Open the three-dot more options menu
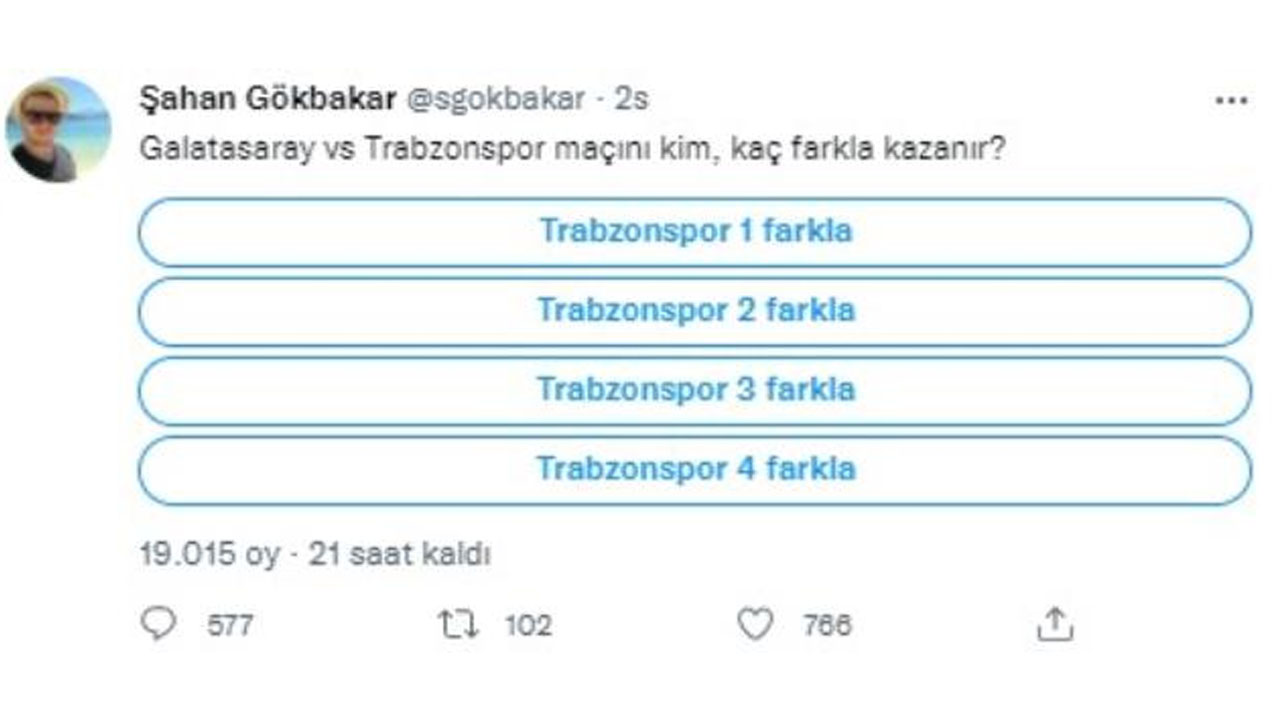 click(1230, 101)
